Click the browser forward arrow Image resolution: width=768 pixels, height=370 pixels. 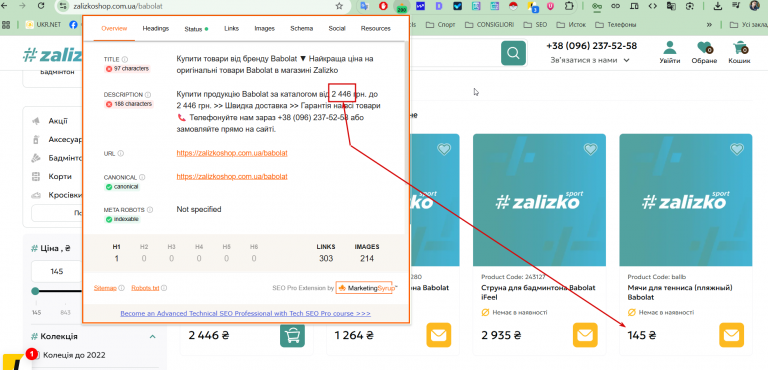(x=22, y=6)
